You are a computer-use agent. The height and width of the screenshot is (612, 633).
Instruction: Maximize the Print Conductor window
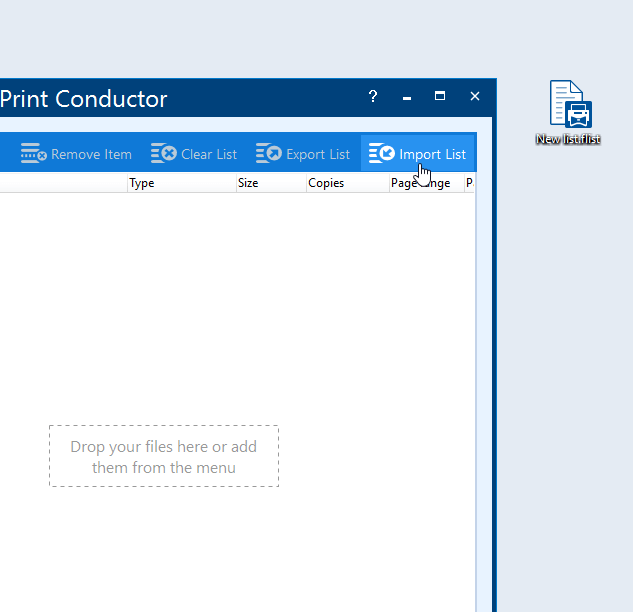(440, 96)
